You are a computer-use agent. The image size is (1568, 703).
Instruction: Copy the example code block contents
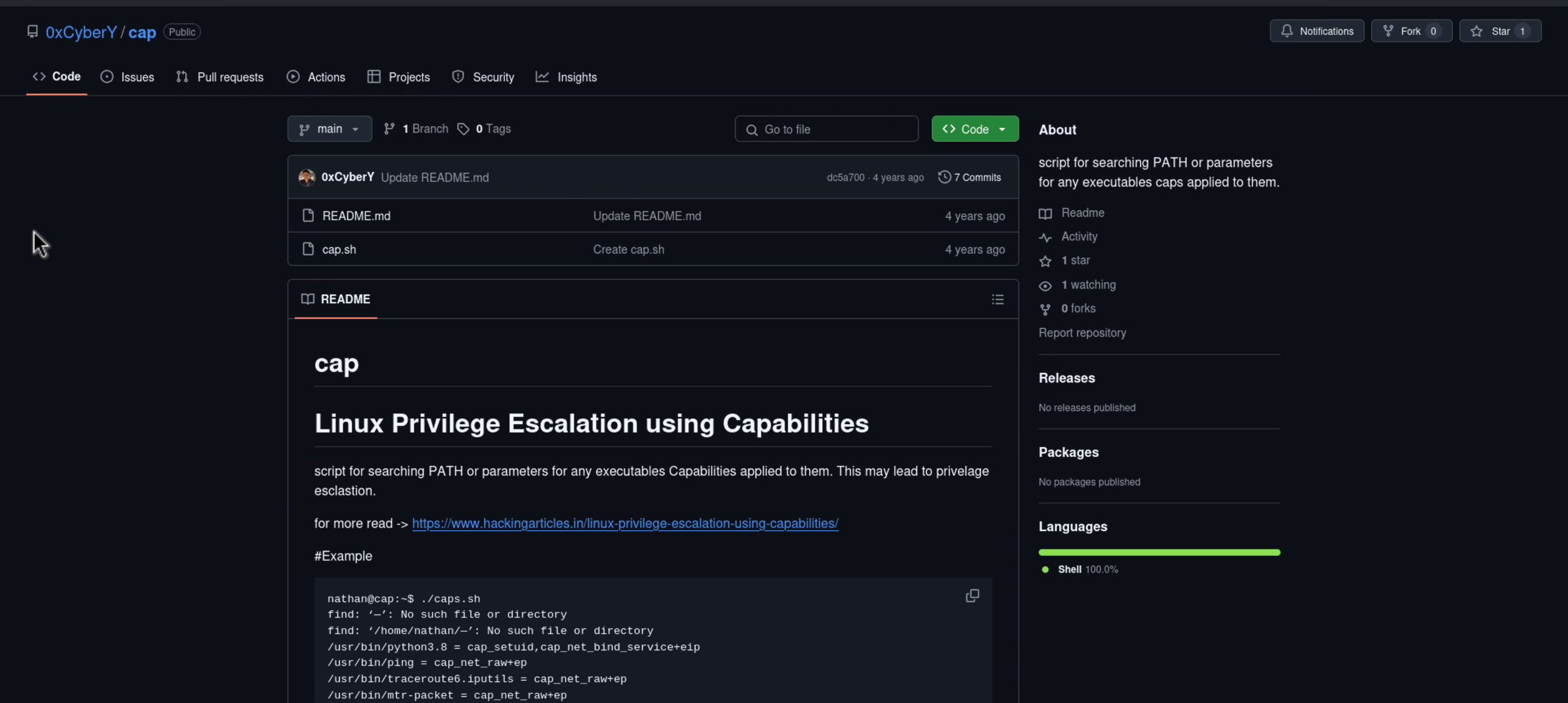tap(972, 595)
